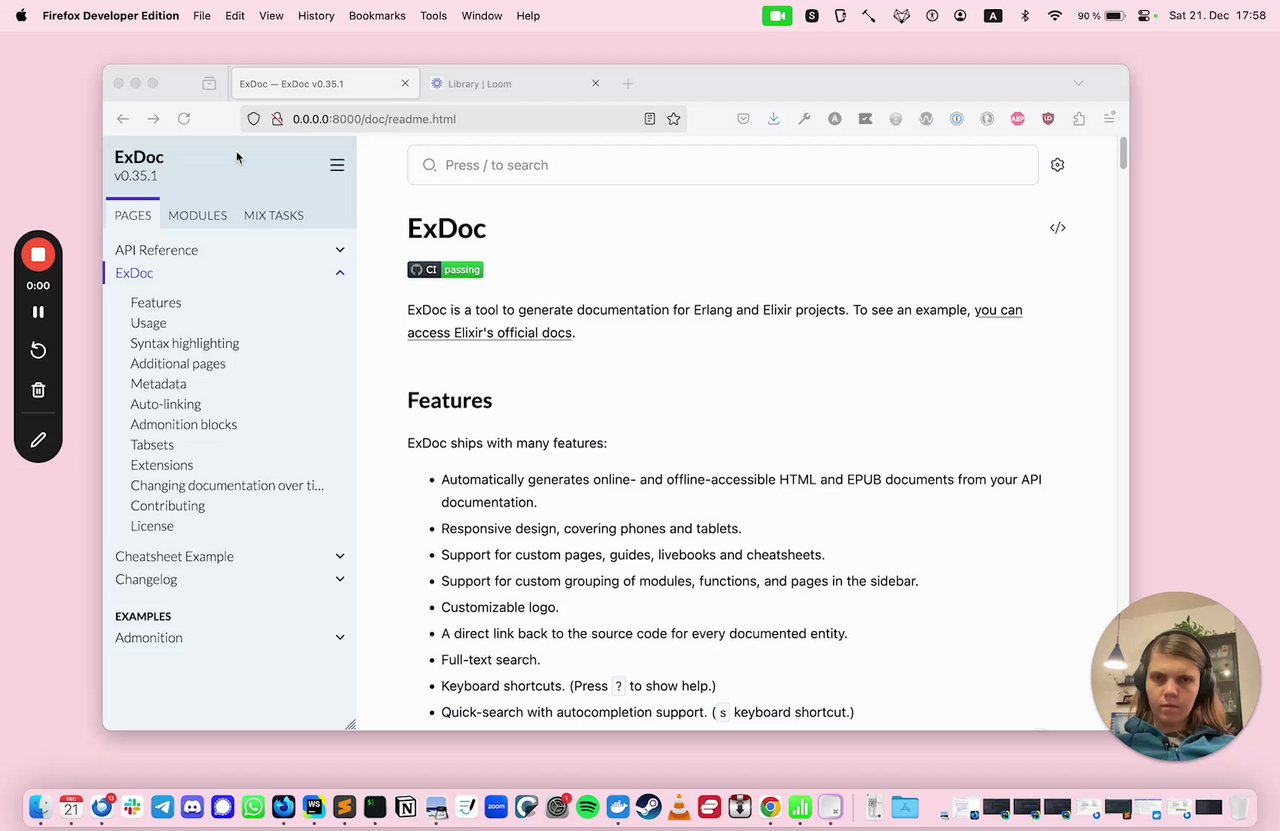Open developer tools wrench icon

click(x=804, y=119)
